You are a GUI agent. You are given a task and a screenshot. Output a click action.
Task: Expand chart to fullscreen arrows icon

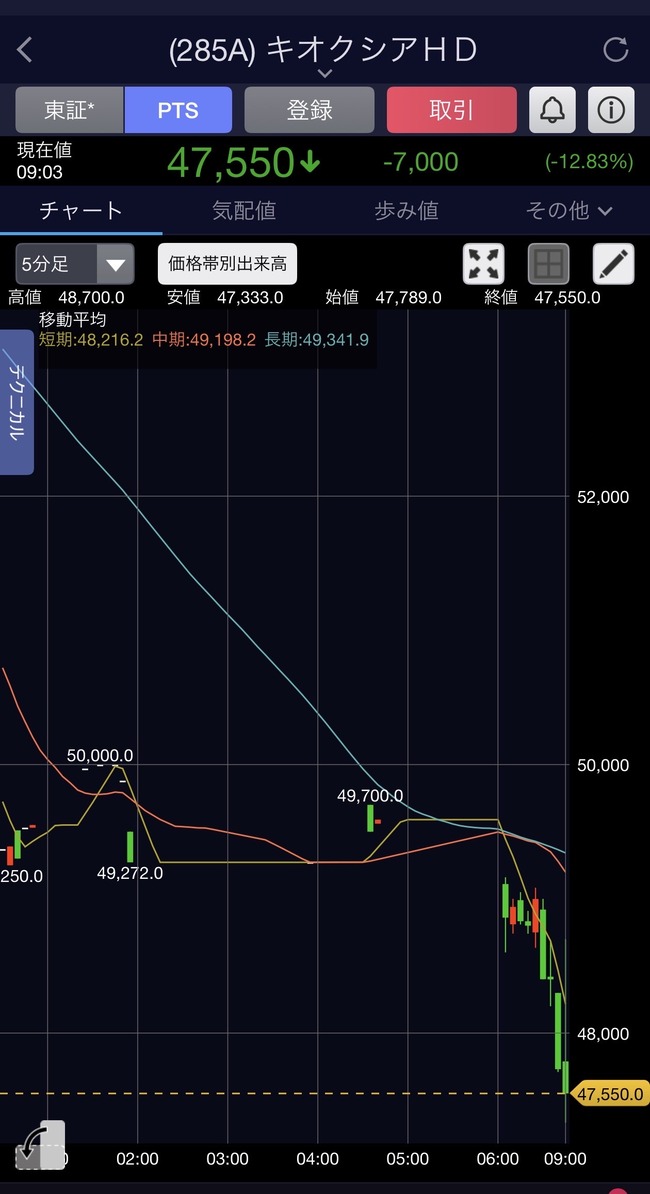(x=484, y=264)
